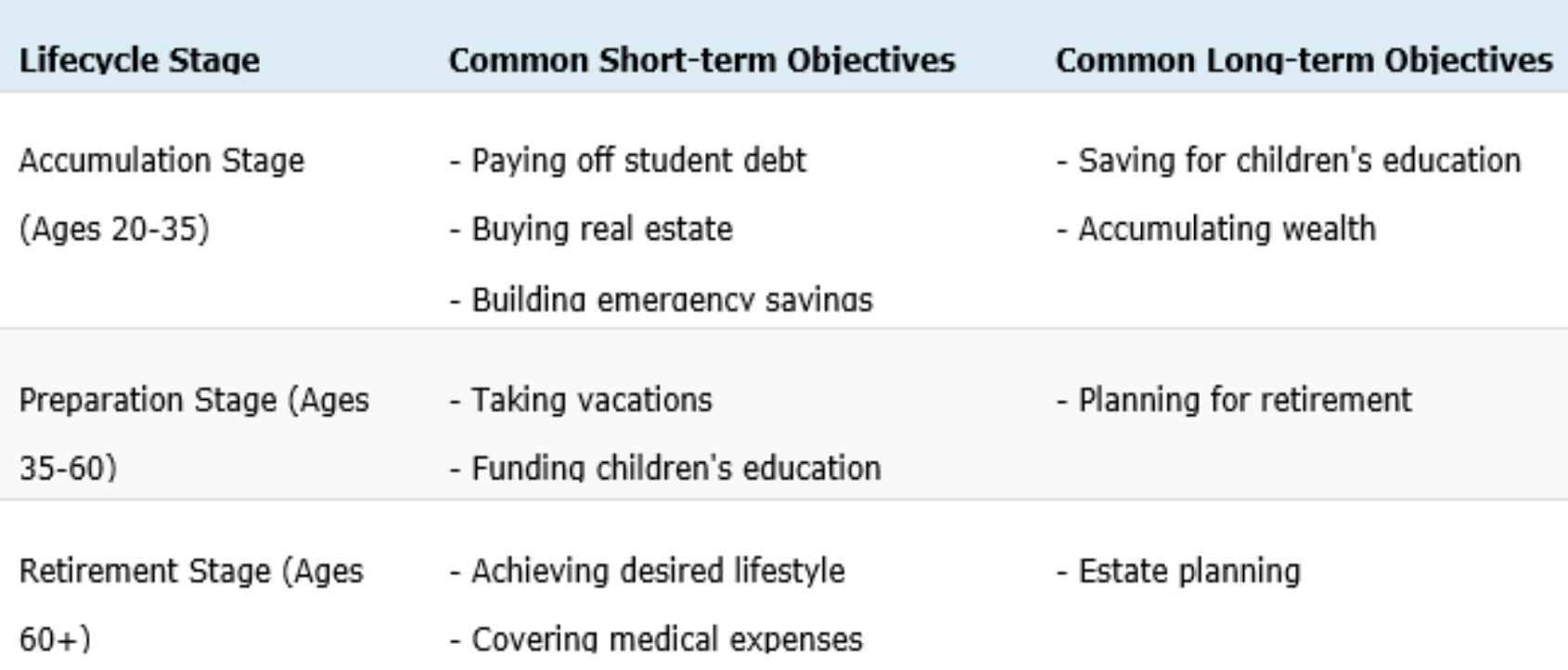Select the "Common Short-term Objectives" header
Viewport: 1568px width, 670px height.
(x=701, y=60)
